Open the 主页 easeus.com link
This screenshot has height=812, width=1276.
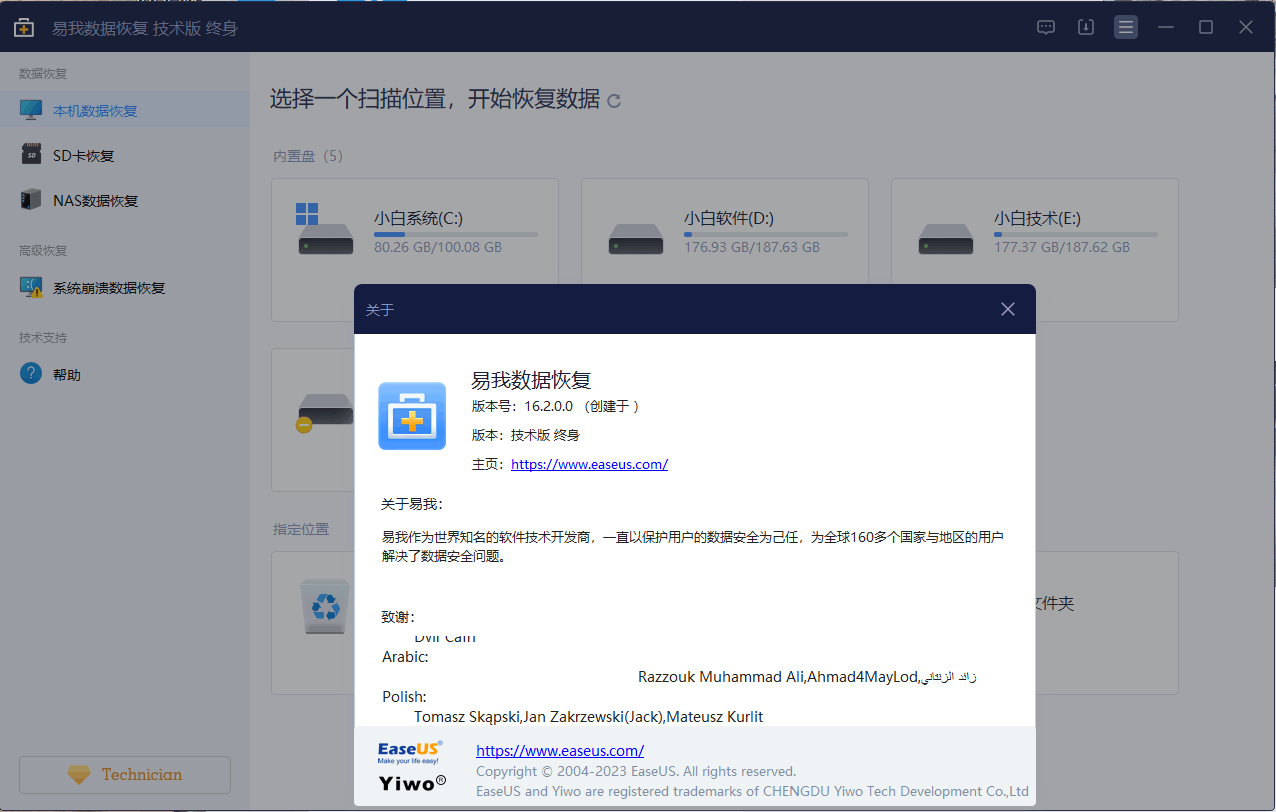point(589,464)
